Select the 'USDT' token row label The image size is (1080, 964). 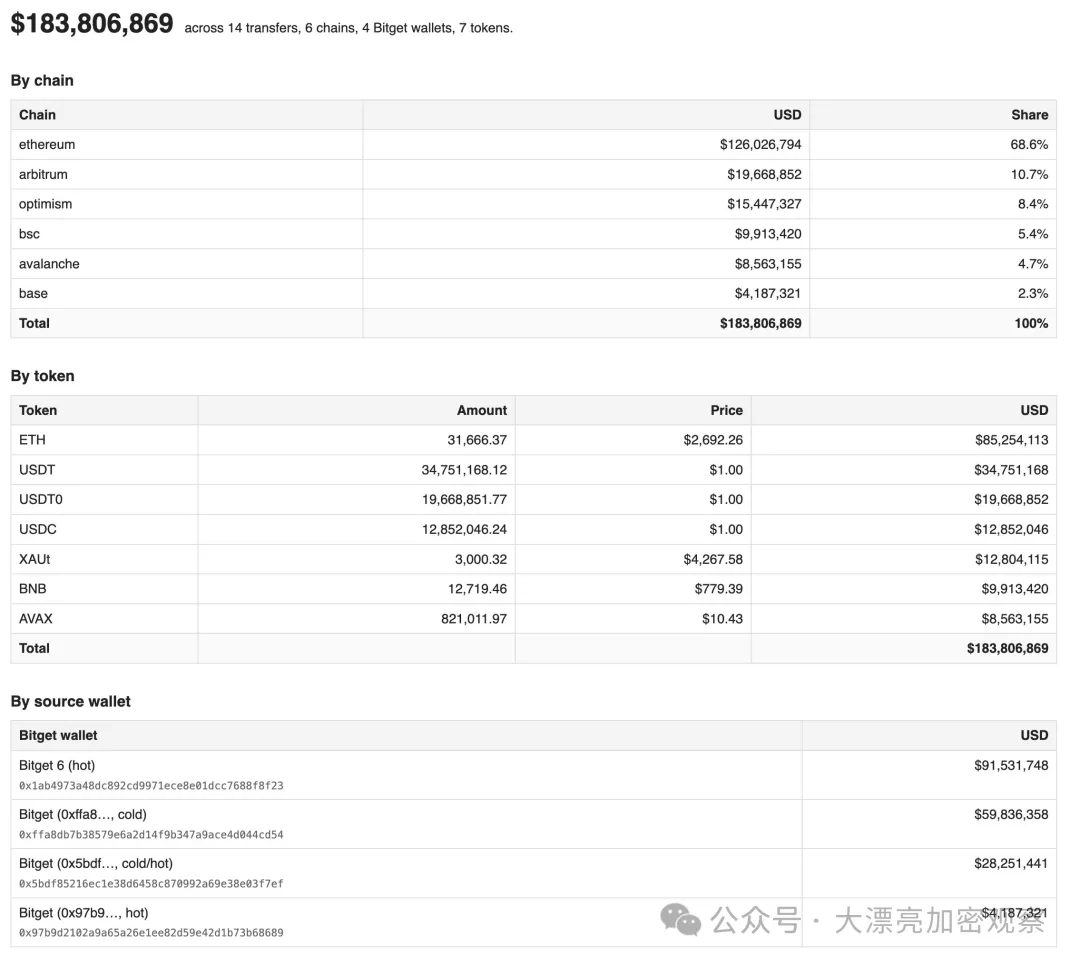tap(37, 470)
